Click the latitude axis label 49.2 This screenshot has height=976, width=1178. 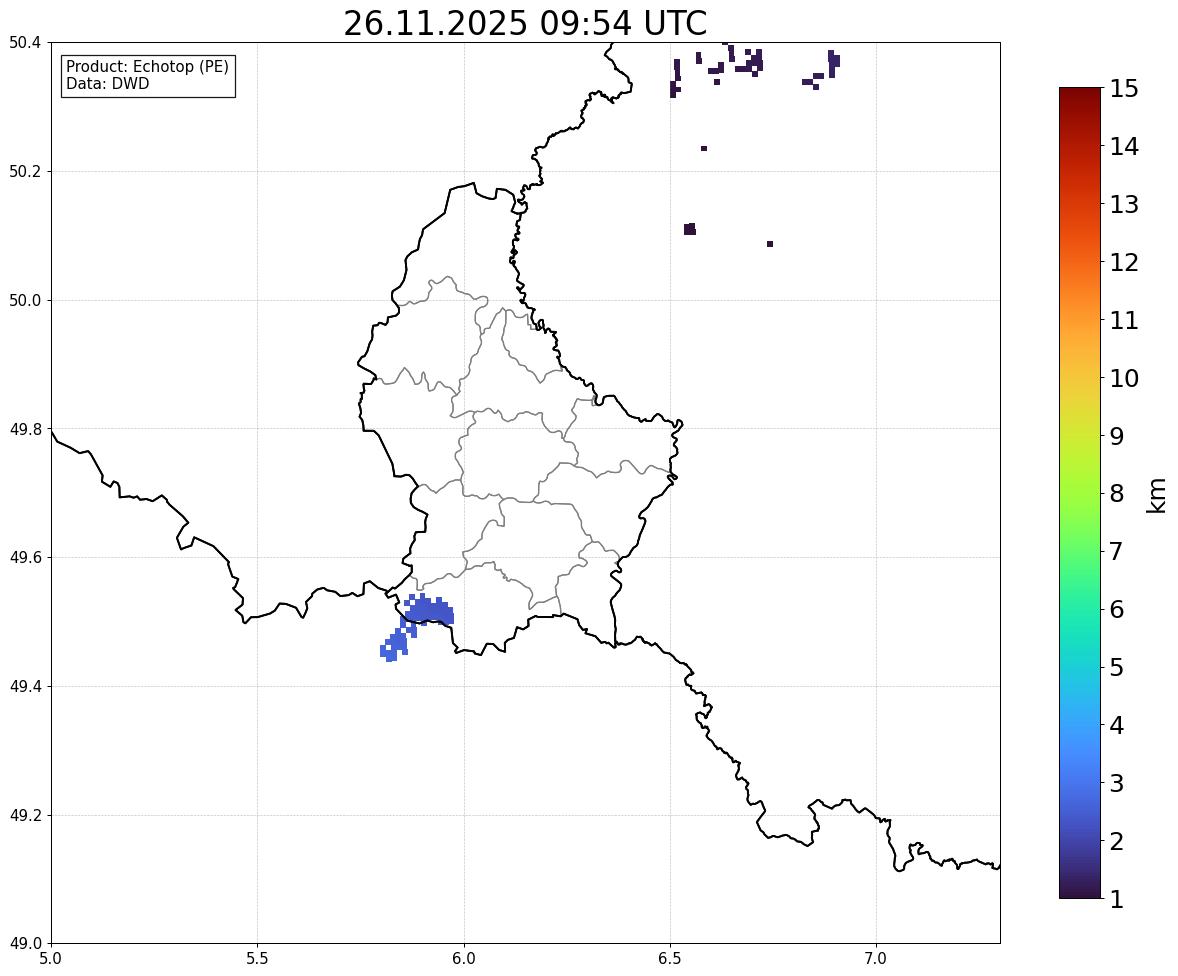pyautogui.click(x=25, y=815)
